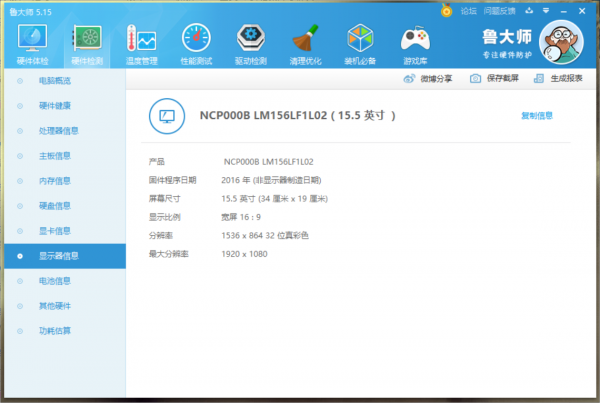
Task: Minimize the 鲁大师 window
Action: coord(564,11)
